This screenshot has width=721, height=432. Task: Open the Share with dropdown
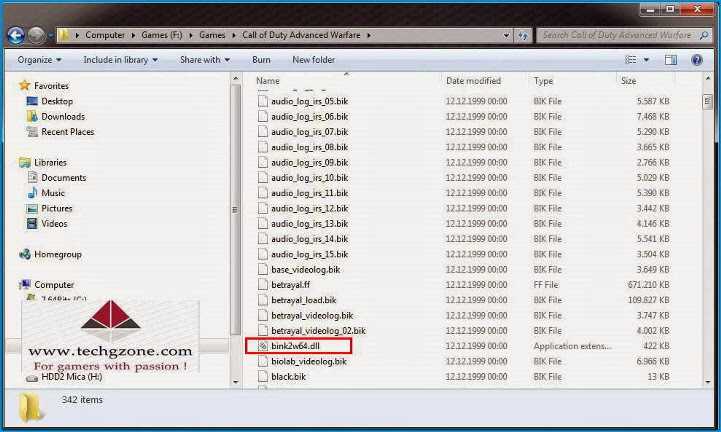(x=205, y=60)
